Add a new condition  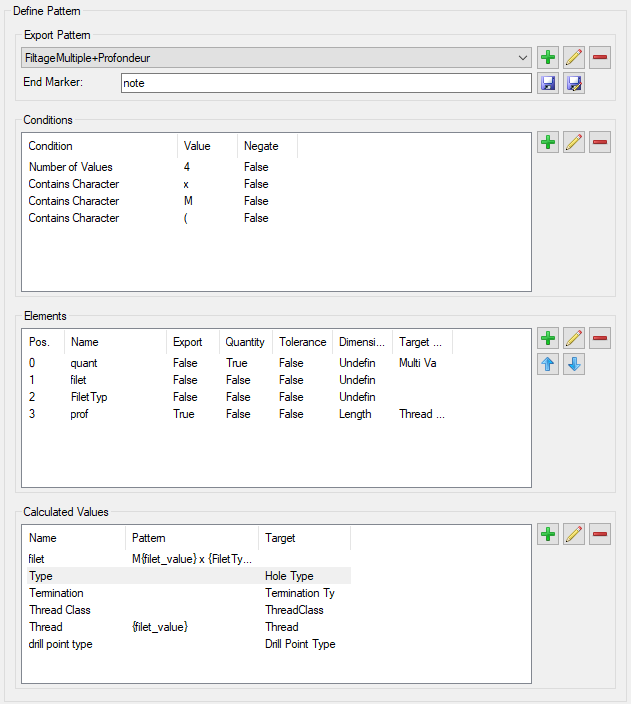point(548,143)
